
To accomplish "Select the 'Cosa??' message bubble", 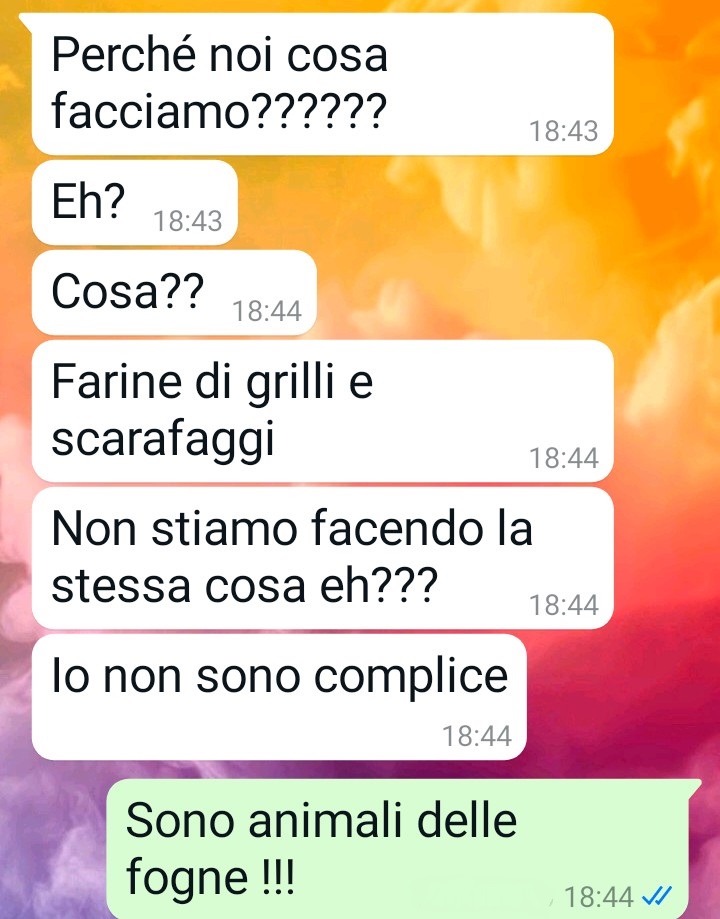I will coord(174,292).
